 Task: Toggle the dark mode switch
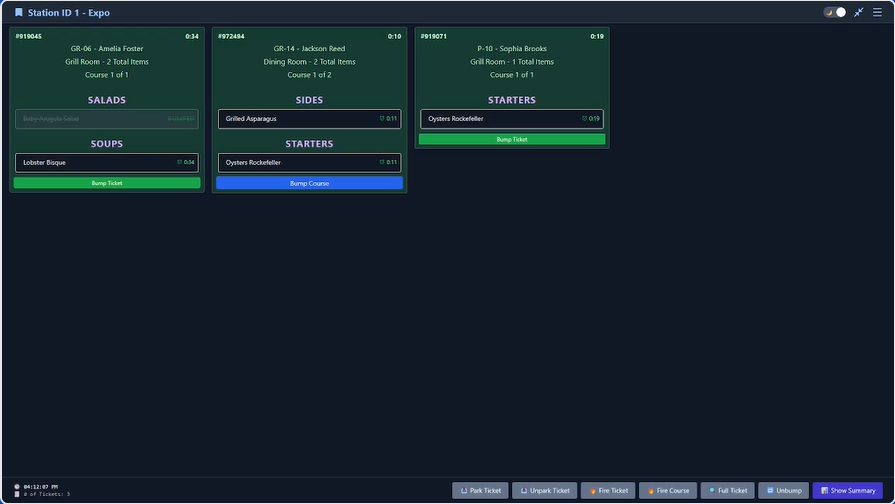(x=834, y=12)
